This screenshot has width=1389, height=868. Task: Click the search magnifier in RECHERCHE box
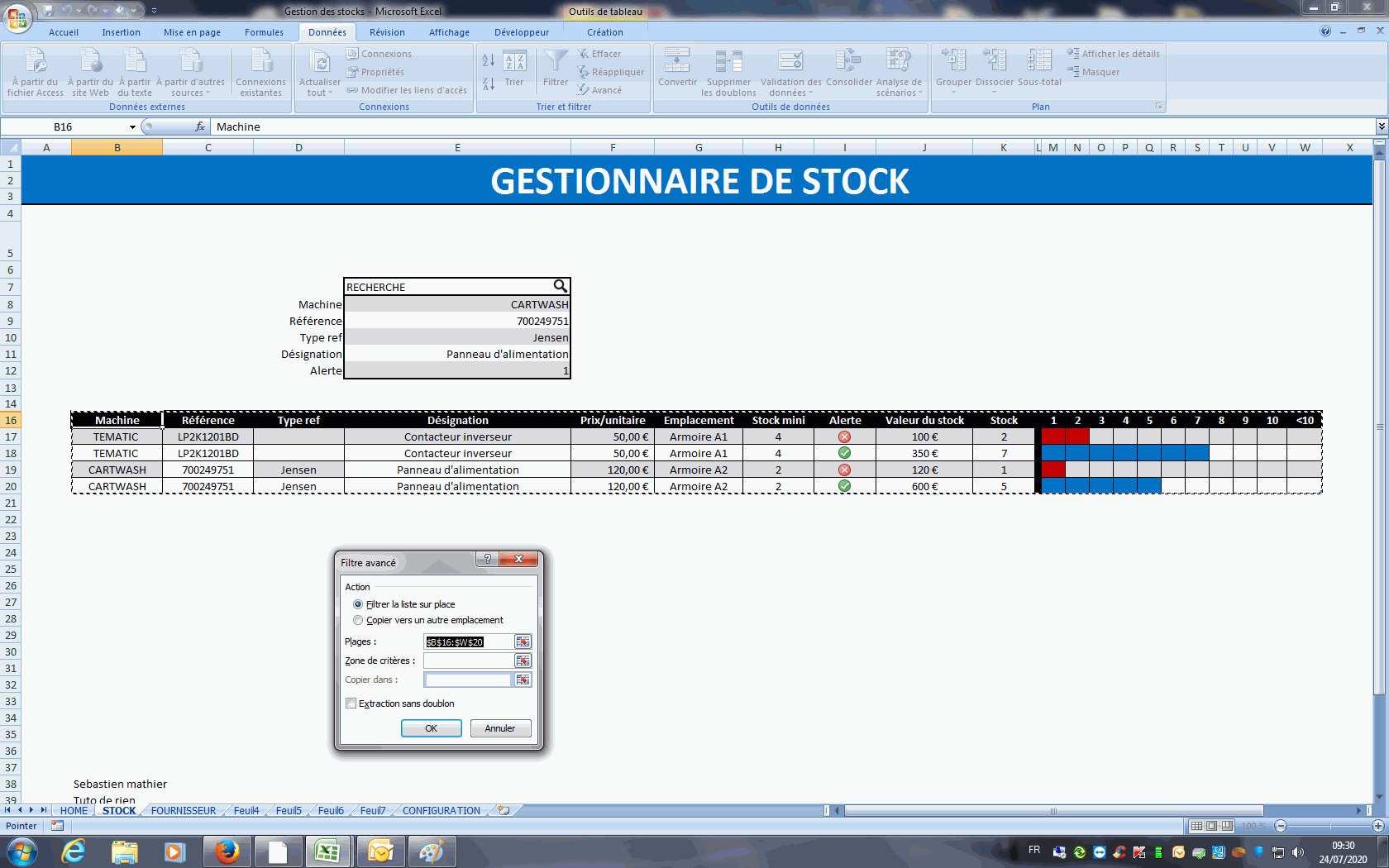560,286
